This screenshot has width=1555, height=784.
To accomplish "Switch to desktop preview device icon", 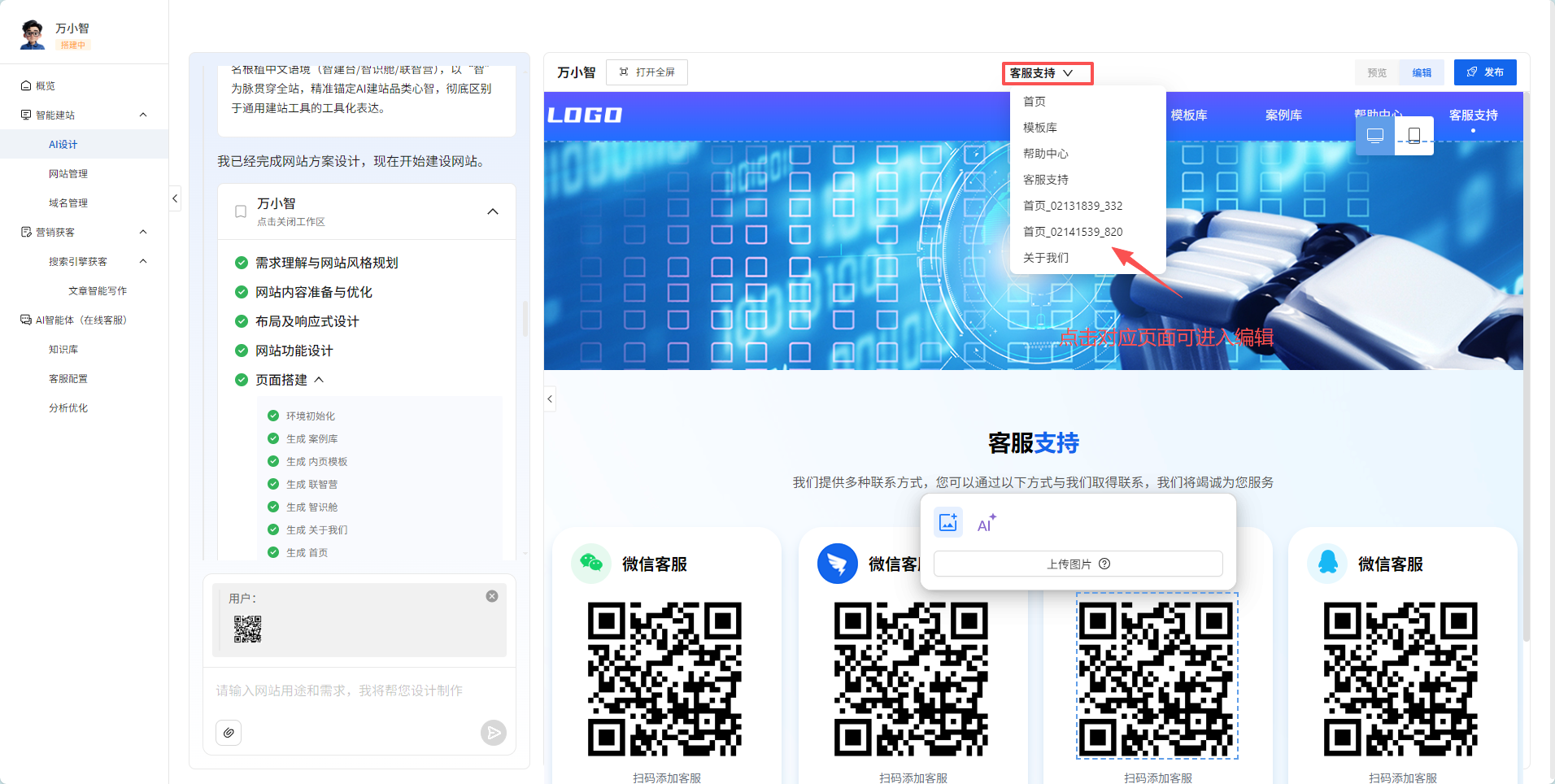I will [x=1375, y=135].
